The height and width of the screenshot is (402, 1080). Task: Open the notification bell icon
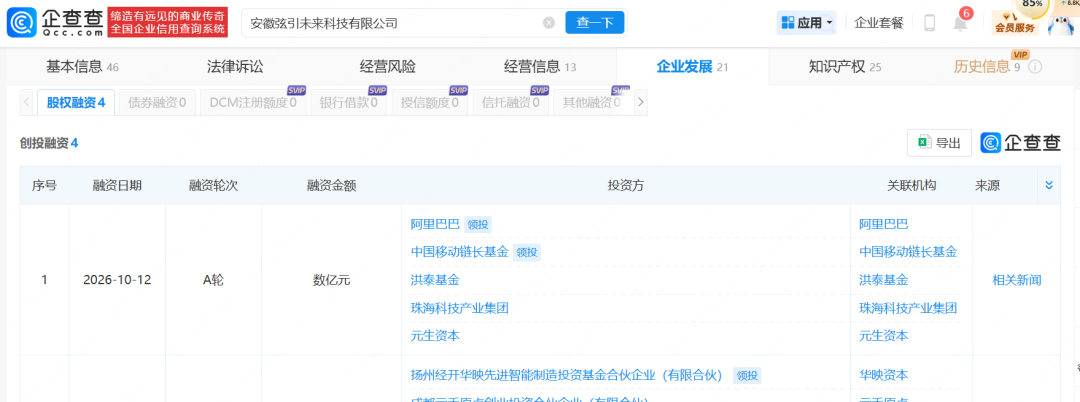(960, 23)
